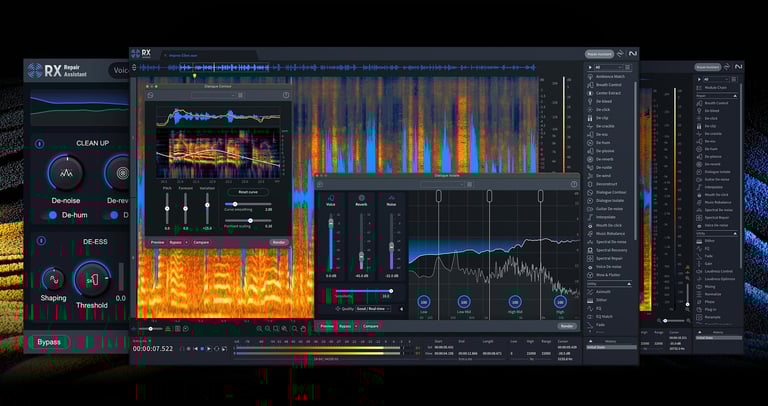Open Bypass dropdown arrow in Dialogue Isolate
Screen dimensions: 768x406
tap(357, 326)
